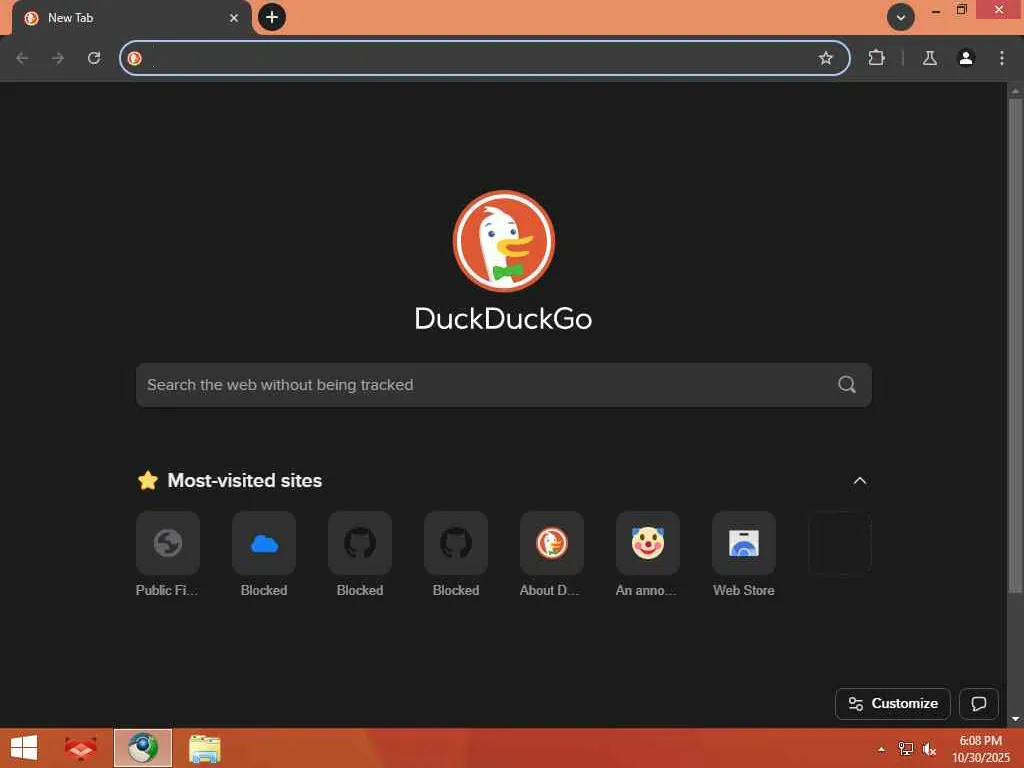1024x768 pixels.
Task: Click the DuckDuckGo duck logo
Action: pyautogui.click(x=504, y=241)
